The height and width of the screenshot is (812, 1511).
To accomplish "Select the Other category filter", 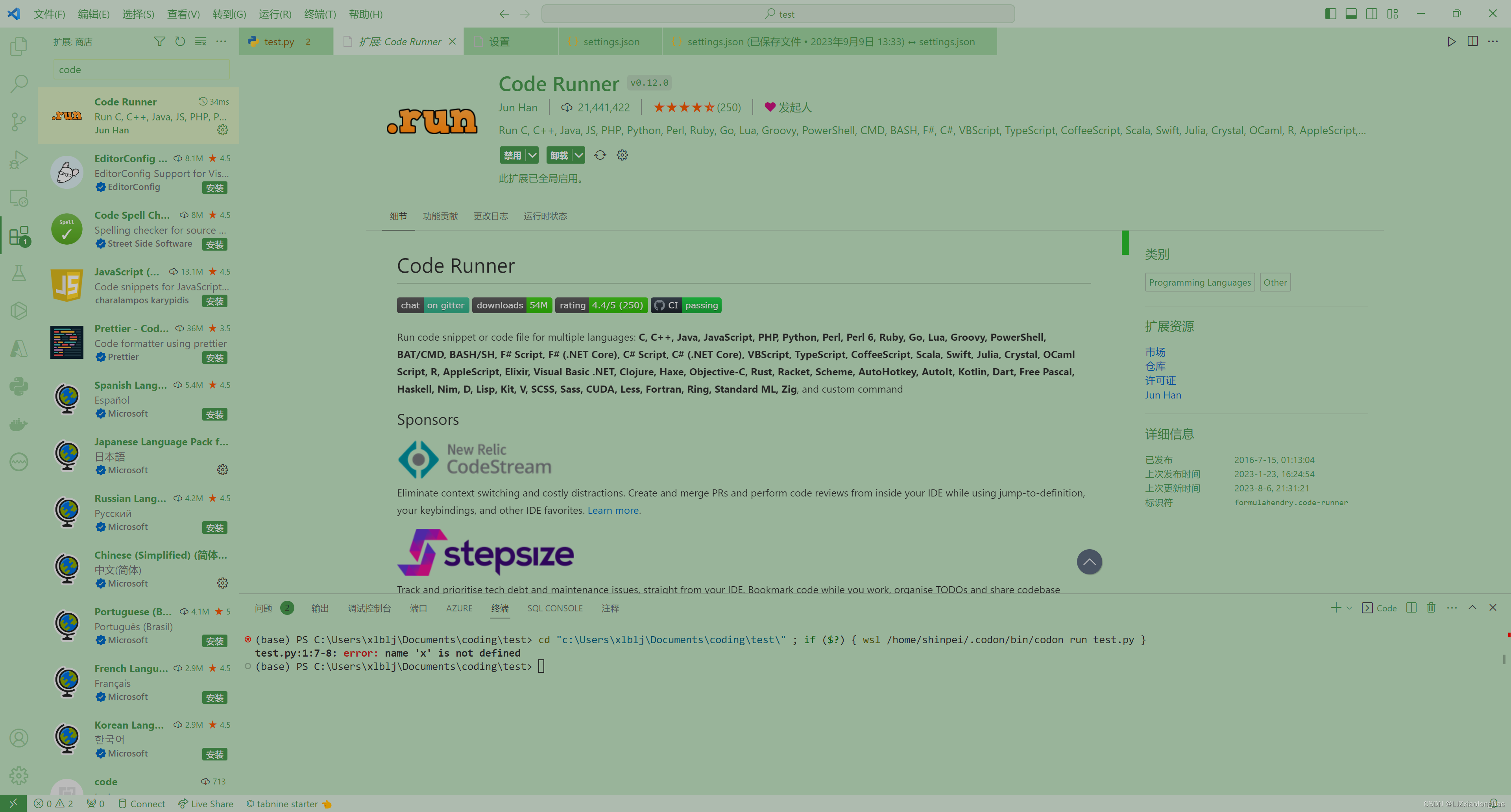I will [1275, 282].
